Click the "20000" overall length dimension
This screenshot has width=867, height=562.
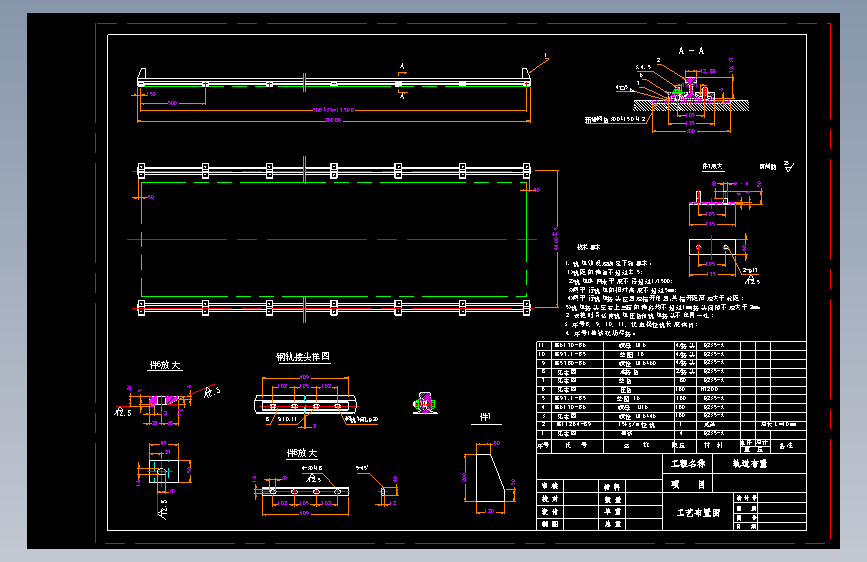pyautogui.click(x=333, y=120)
